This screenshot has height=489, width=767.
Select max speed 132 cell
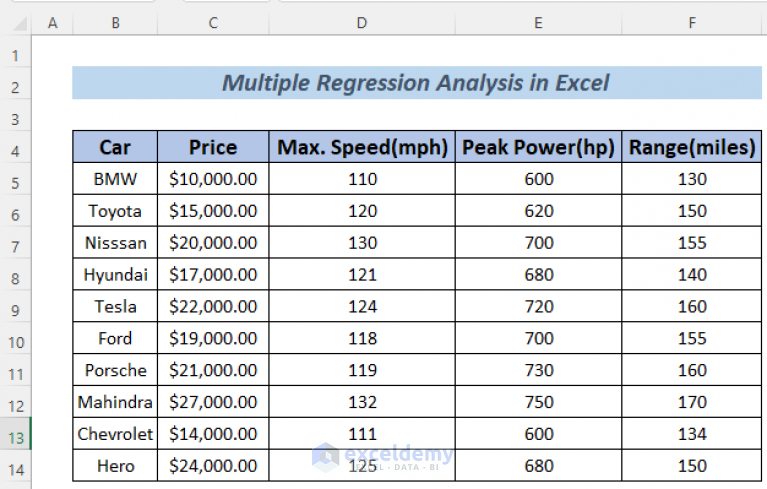(362, 401)
